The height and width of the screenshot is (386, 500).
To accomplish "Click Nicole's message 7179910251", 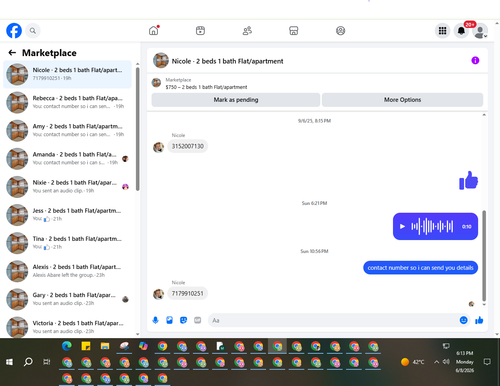I will click(188, 293).
